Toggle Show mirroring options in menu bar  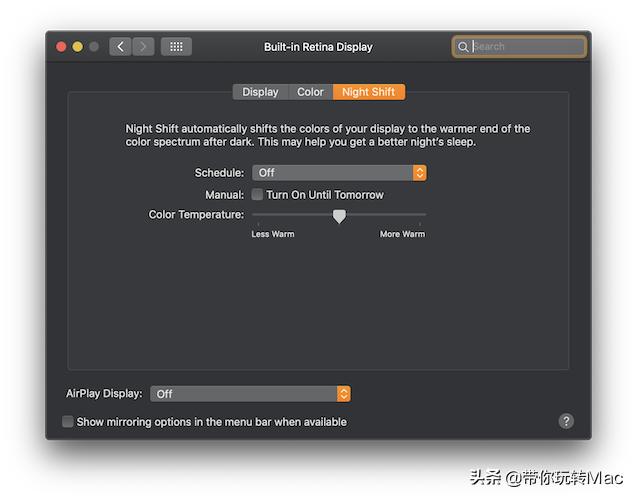click(68, 422)
